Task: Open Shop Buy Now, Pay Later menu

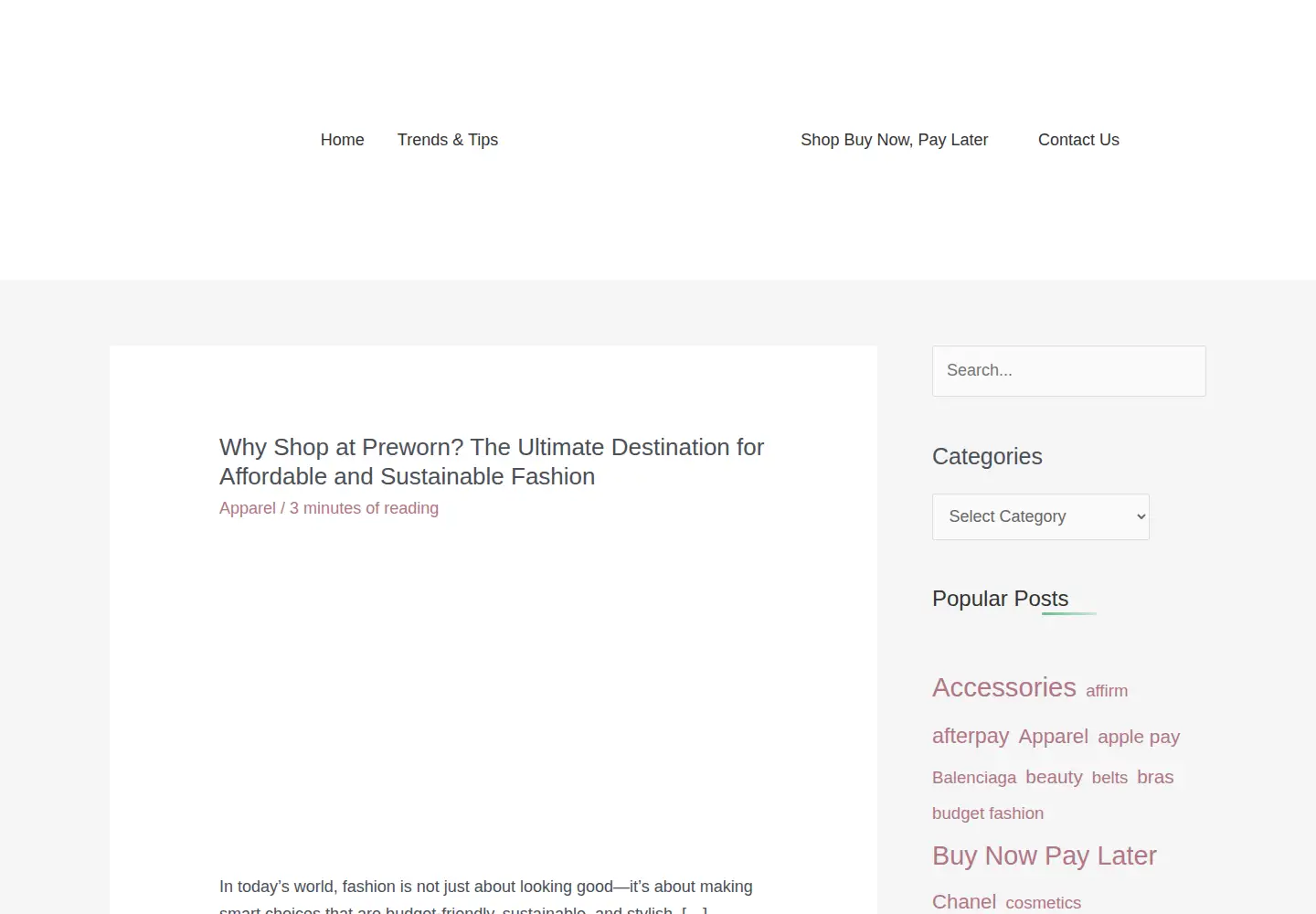Action: point(895,140)
